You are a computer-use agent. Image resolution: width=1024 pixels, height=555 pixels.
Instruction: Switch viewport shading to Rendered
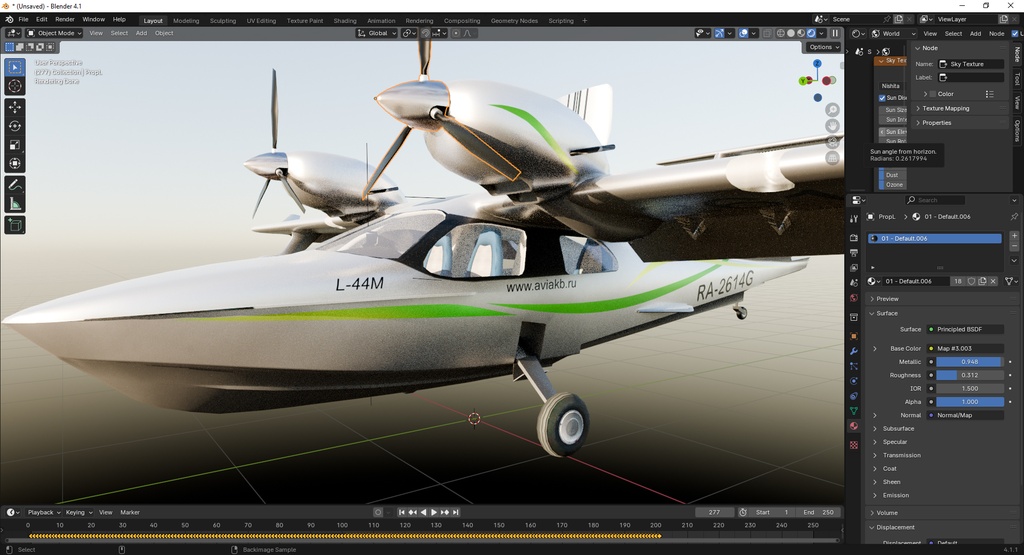coord(811,33)
